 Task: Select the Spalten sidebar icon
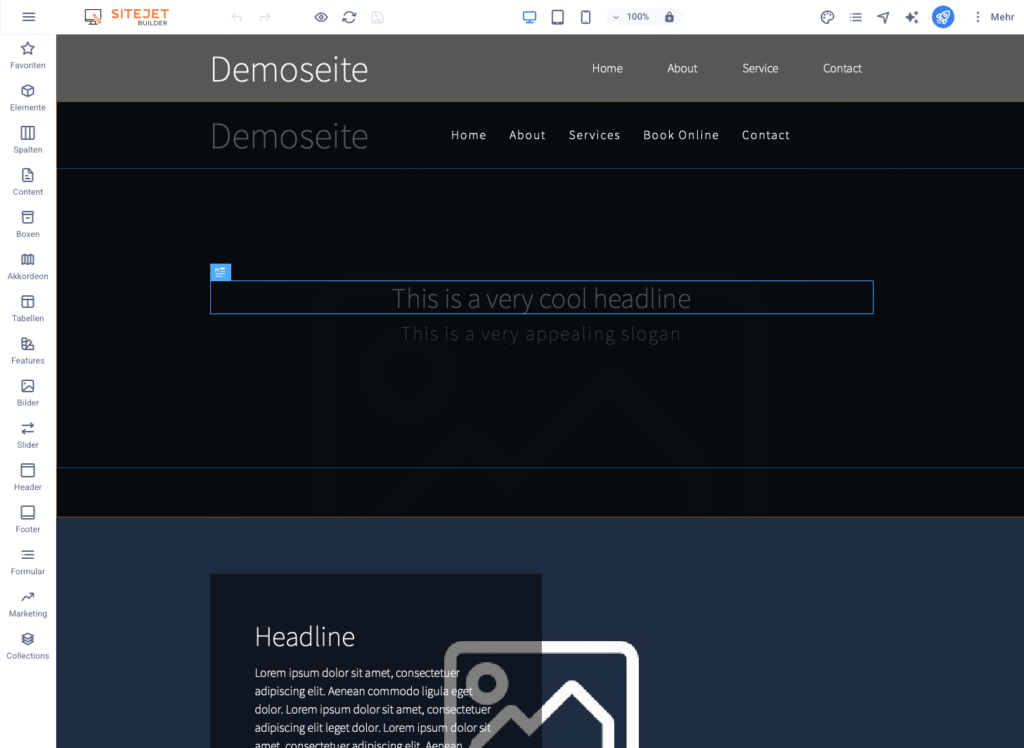coord(27,137)
